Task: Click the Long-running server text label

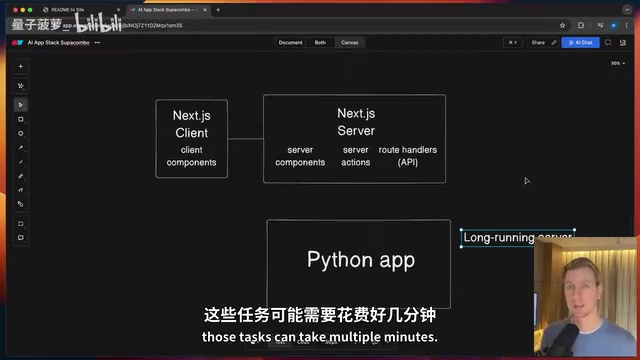Action: click(x=518, y=238)
